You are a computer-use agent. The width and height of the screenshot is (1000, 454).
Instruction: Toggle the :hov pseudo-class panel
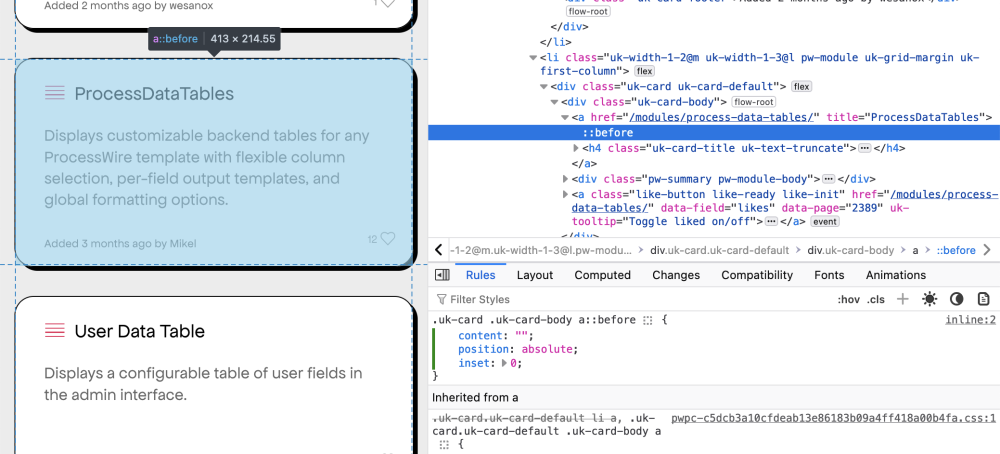848,299
